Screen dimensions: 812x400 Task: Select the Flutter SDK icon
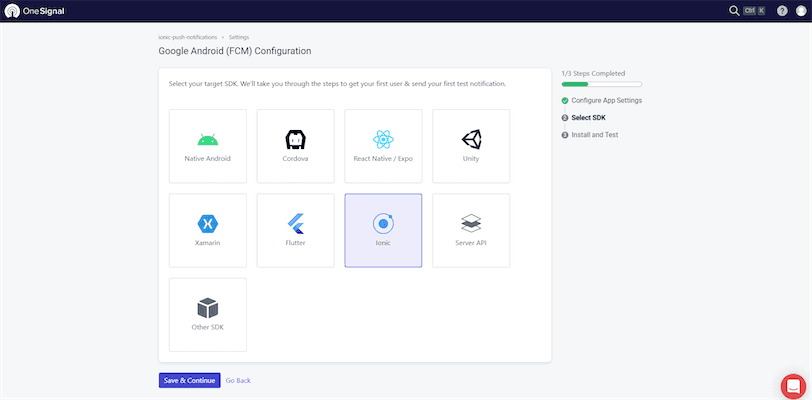click(x=296, y=224)
